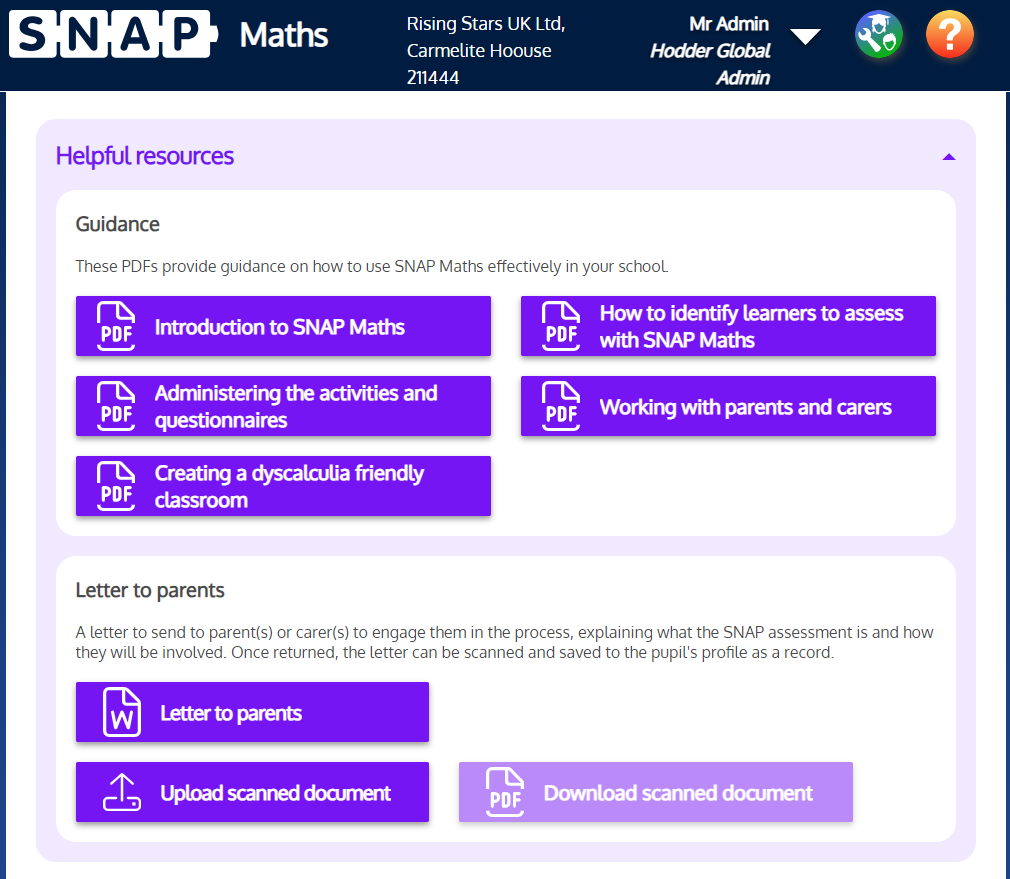The image size is (1010, 879).
Task: Click PDF icon for Working with parents
Action: click(x=562, y=406)
